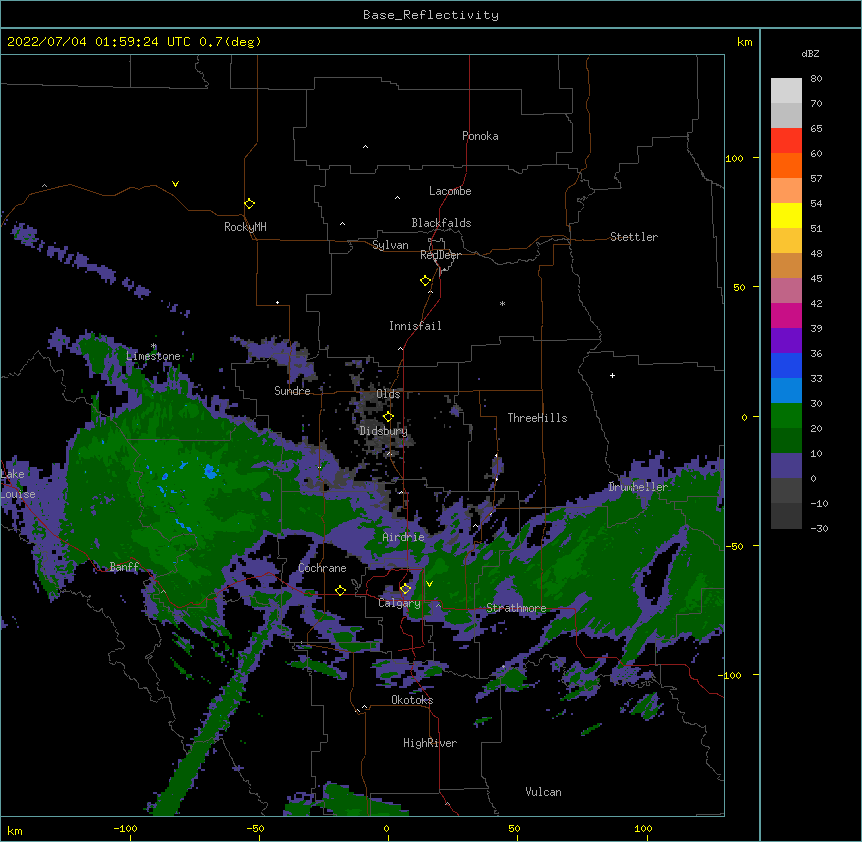Click the RockyMH label
This screenshot has height=842, width=862.
point(245,227)
